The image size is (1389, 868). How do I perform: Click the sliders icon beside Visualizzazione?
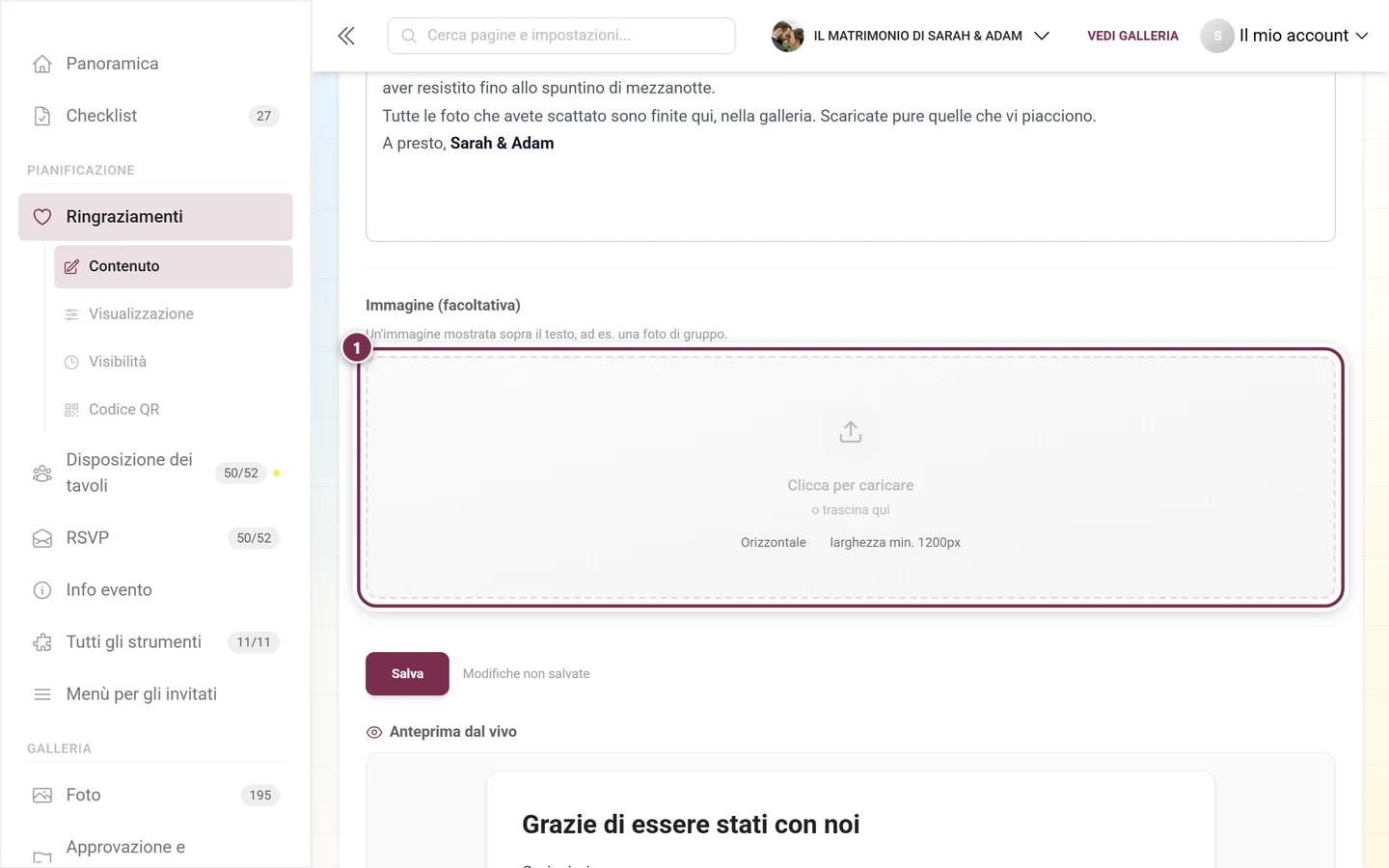pos(71,314)
